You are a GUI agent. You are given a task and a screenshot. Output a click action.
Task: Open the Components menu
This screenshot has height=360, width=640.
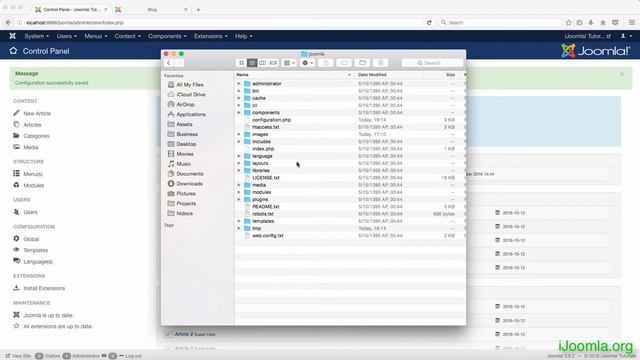click(167, 36)
